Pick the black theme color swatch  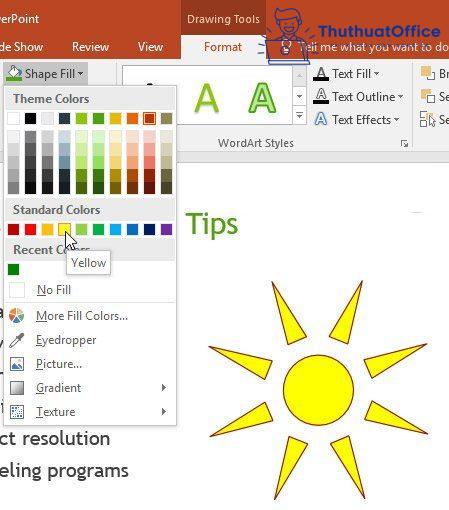pyautogui.click(x=30, y=118)
